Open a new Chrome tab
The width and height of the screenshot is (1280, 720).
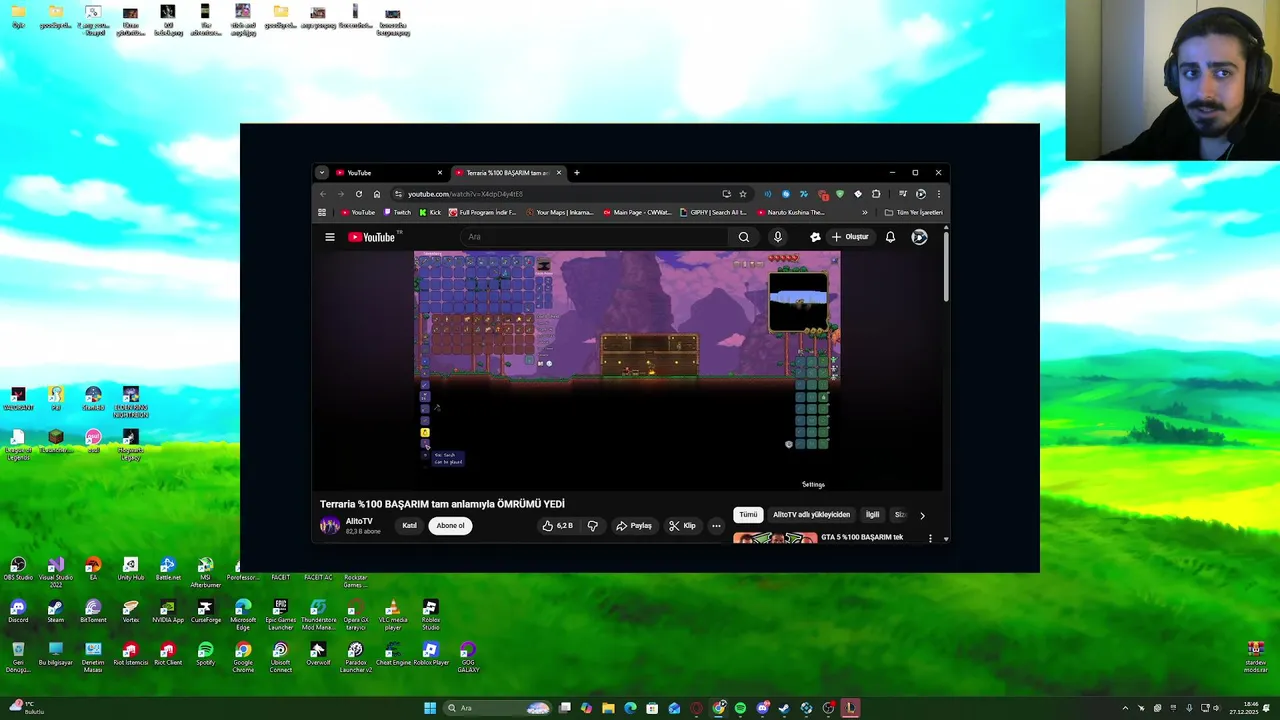(576, 173)
